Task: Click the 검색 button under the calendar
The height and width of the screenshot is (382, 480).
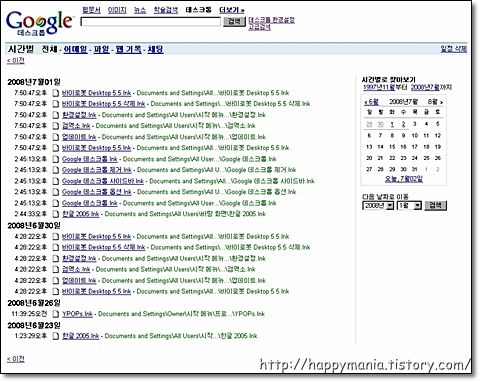Action: [435, 206]
